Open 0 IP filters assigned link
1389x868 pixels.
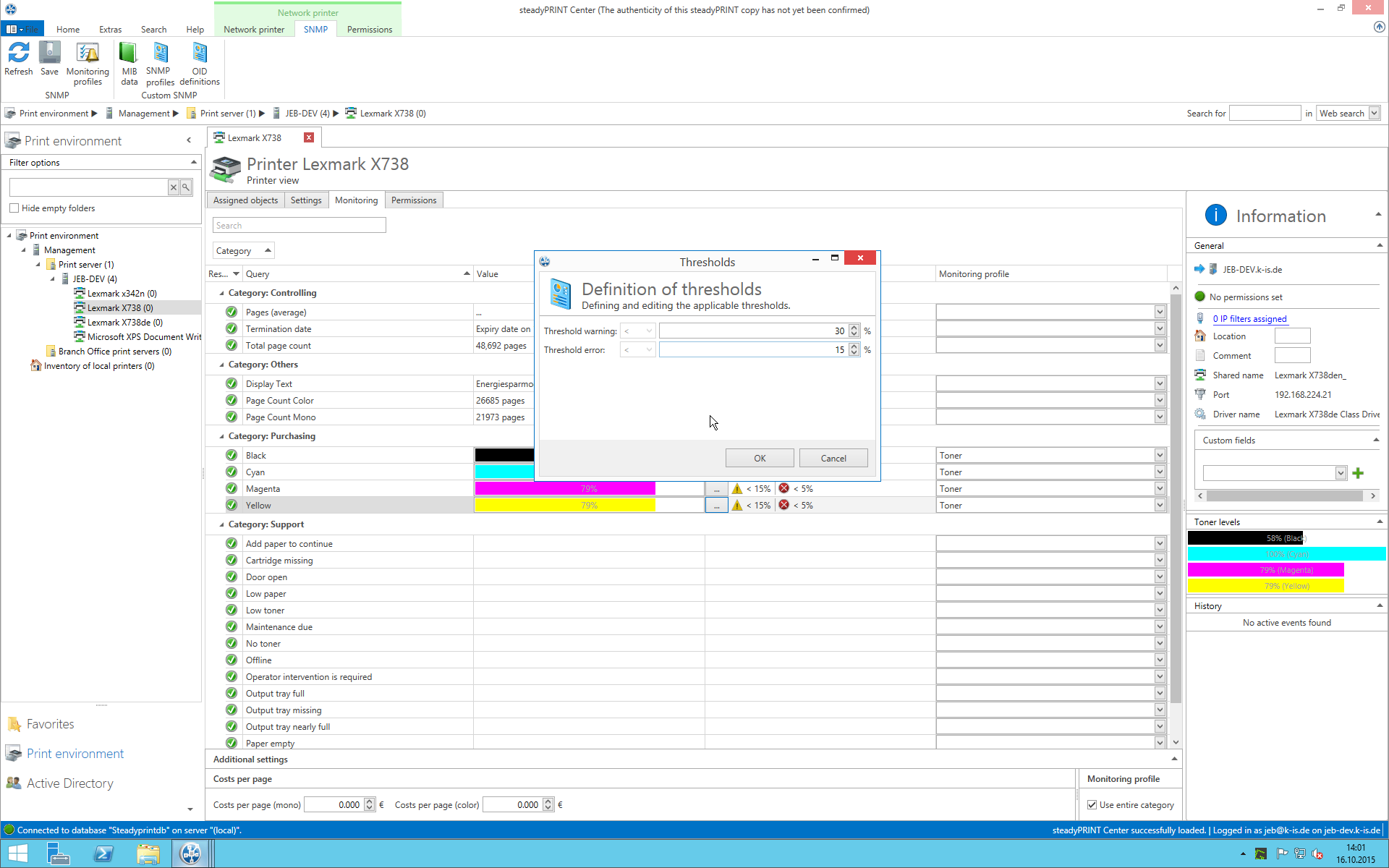tap(1249, 319)
